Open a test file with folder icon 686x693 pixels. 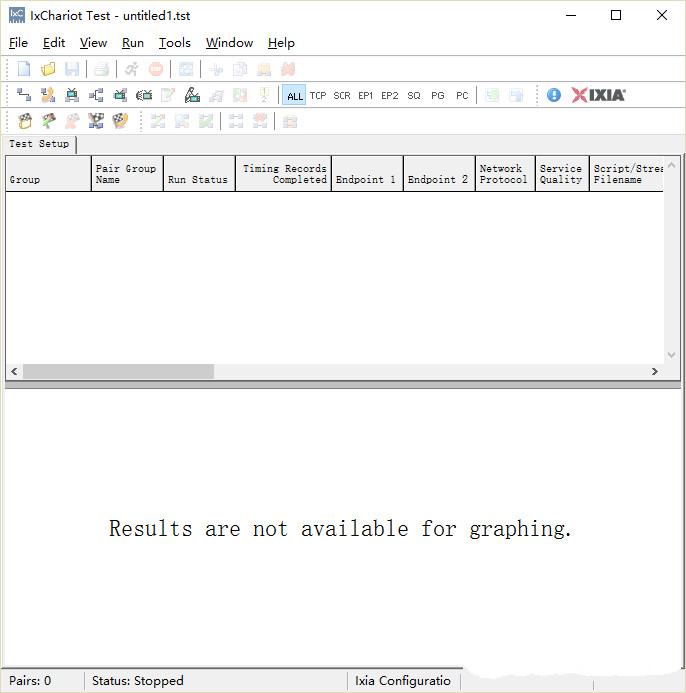(x=48, y=69)
